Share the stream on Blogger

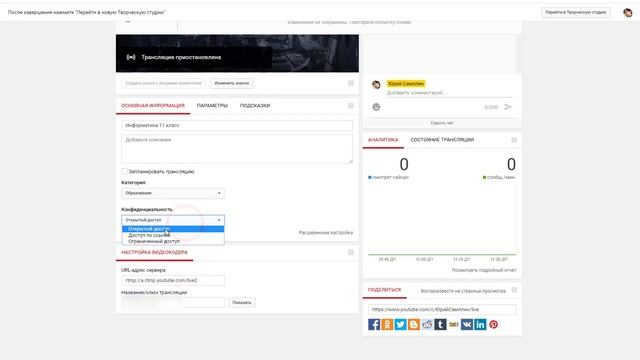point(414,324)
